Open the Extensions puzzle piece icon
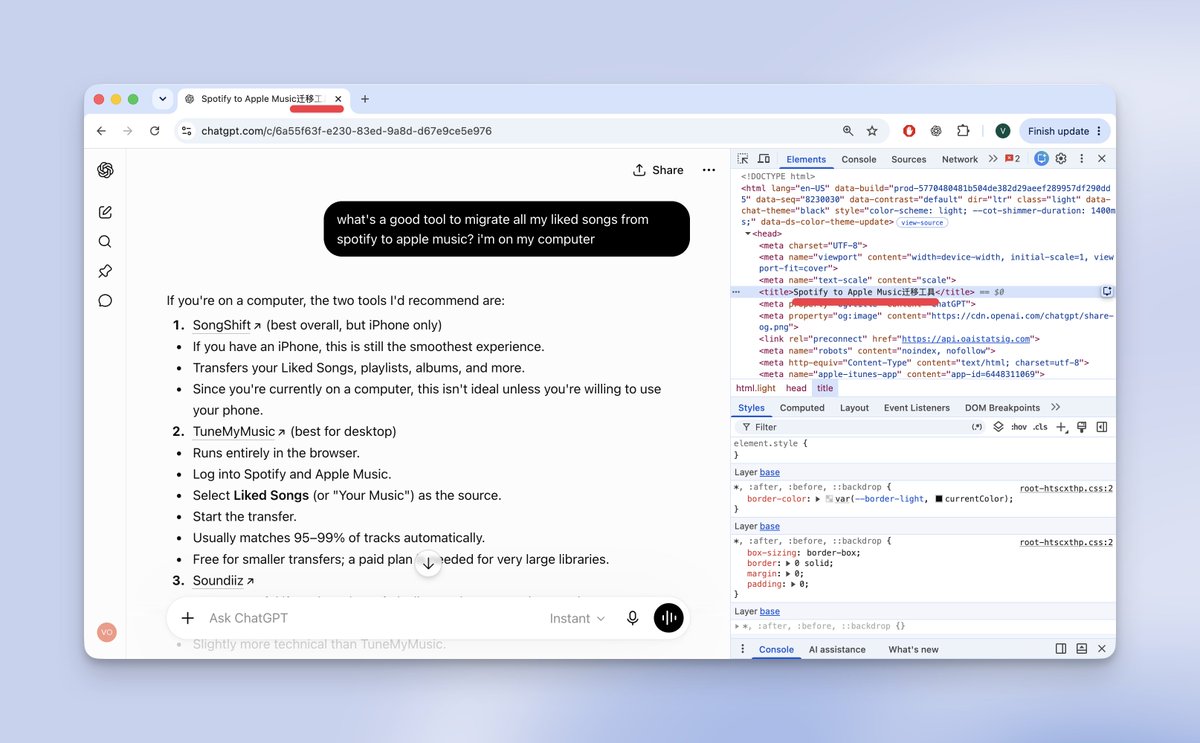The image size is (1200, 743). (x=963, y=131)
